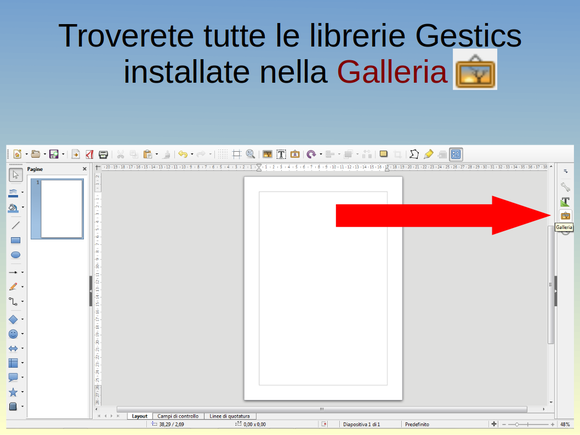Click the Rotate icon in the toolbar
The height and width of the screenshot is (435, 580).
point(311,154)
